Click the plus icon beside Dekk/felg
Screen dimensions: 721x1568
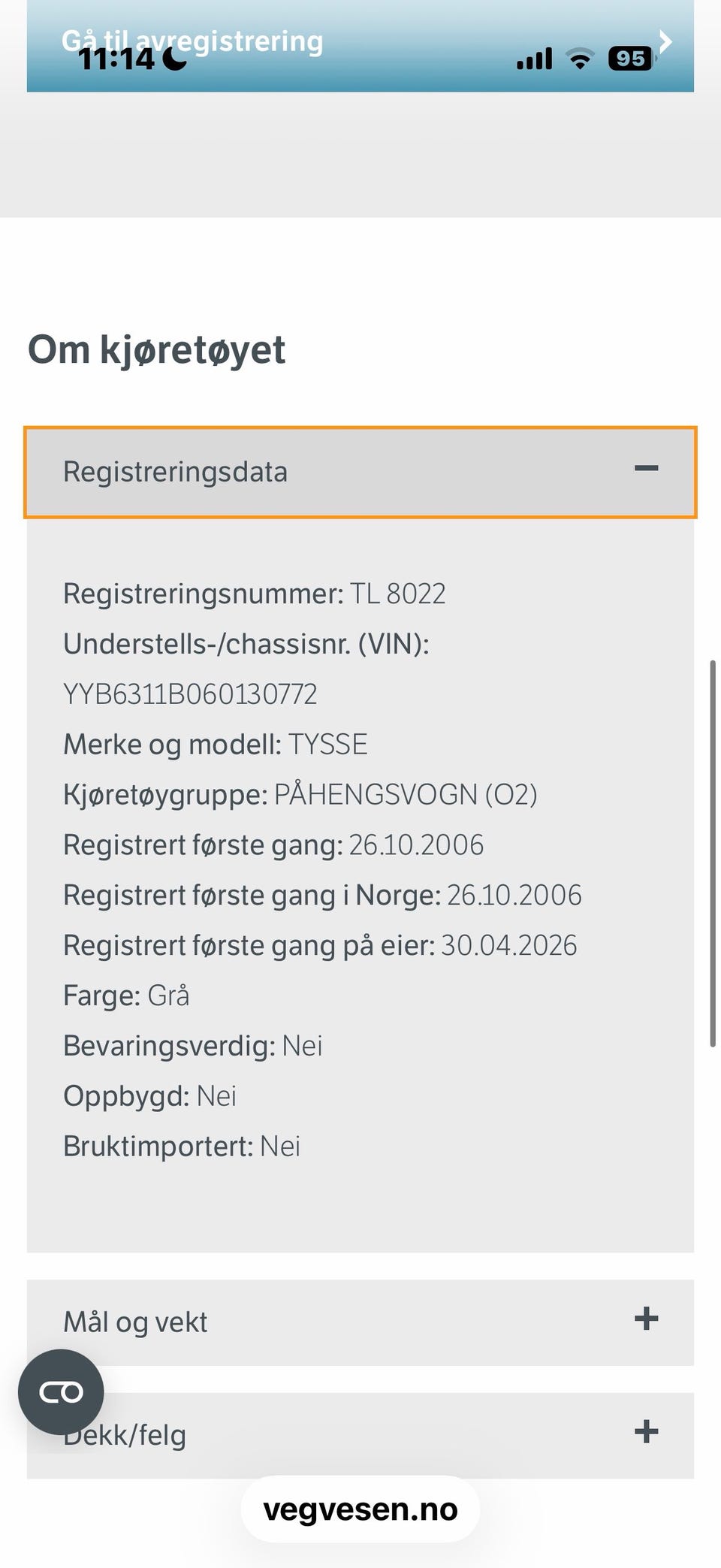point(646,1431)
